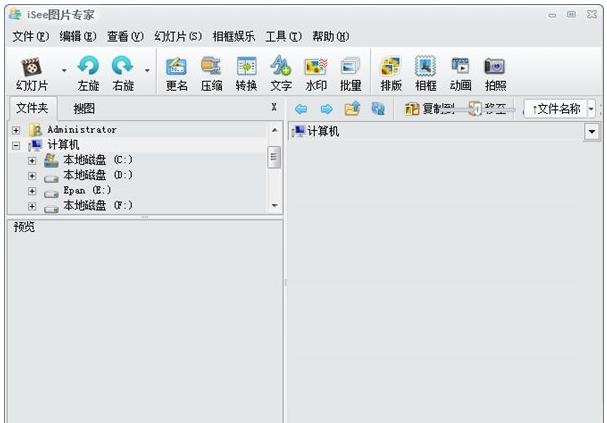The image size is (607, 423).
Task: Open the 排版 layout tool
Action: (x=391, y=74)
